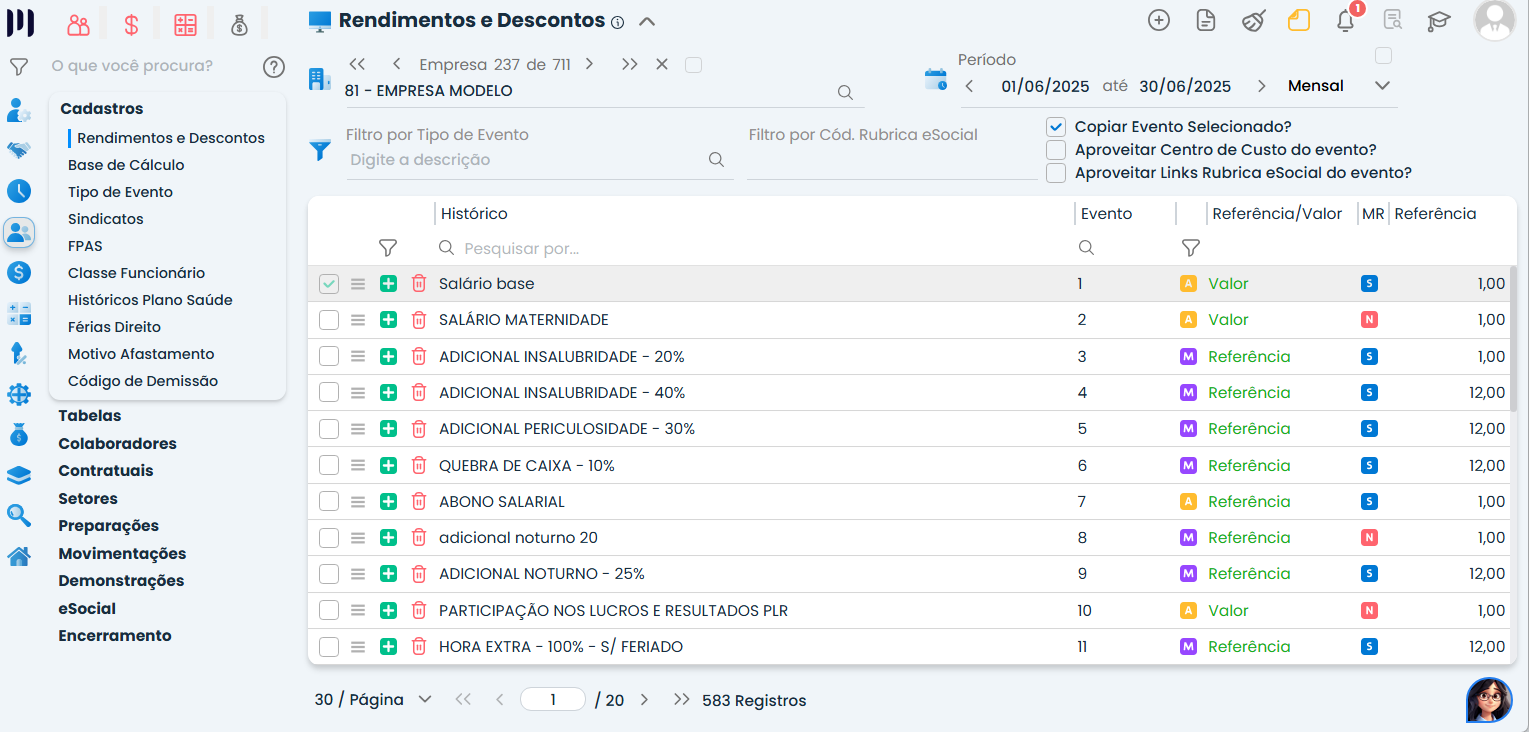Select the QUEBRA DE CAIXA - 10% row checkbox
Viewport: 1529px width, 732px height.
point(329,465)
